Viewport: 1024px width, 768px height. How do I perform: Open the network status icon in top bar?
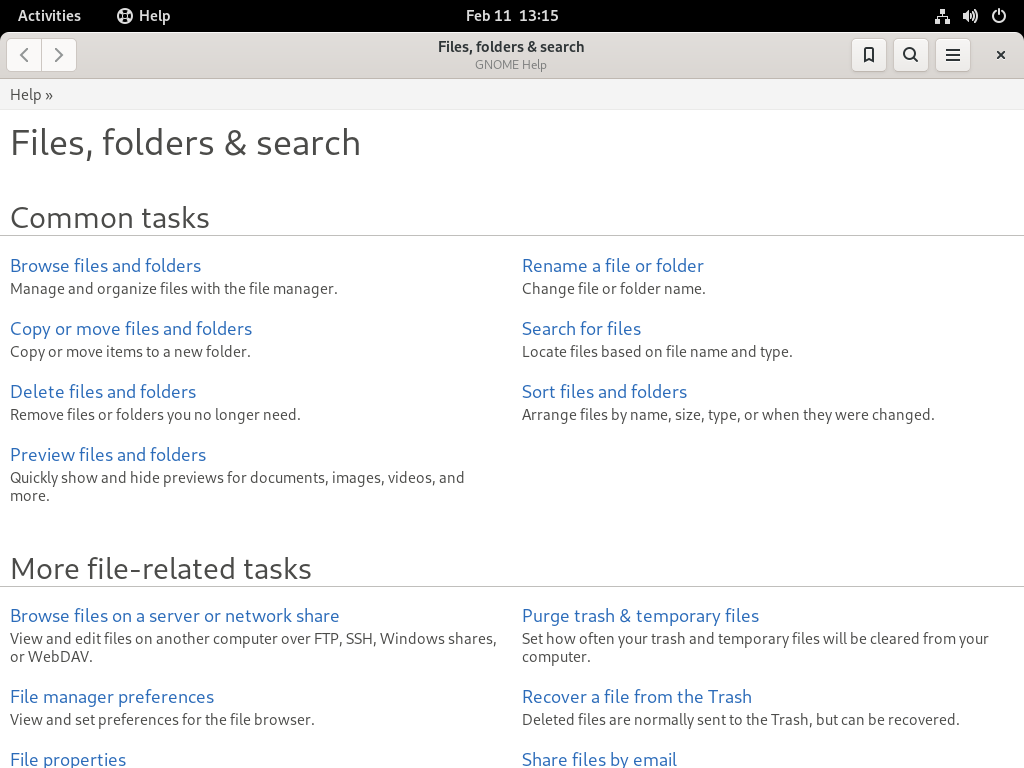[942, 16]
